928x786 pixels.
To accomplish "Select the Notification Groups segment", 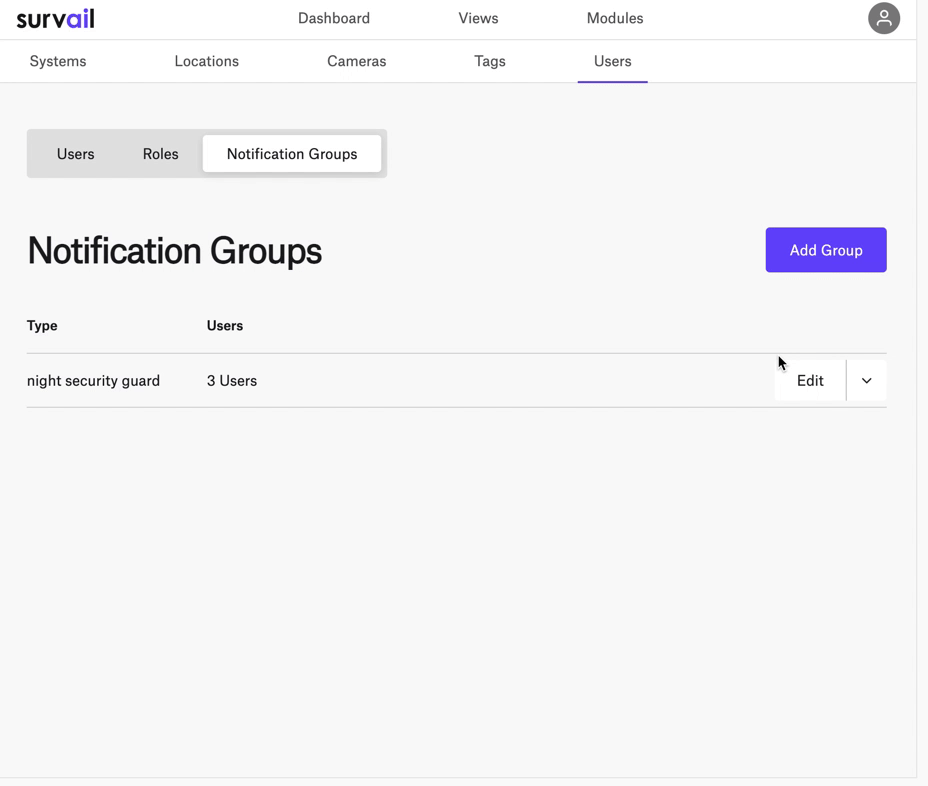I will [292, 154].
